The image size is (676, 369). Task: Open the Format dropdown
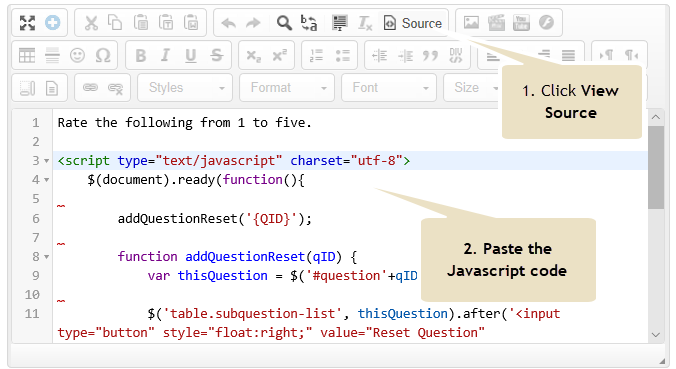tap(287, 88)
